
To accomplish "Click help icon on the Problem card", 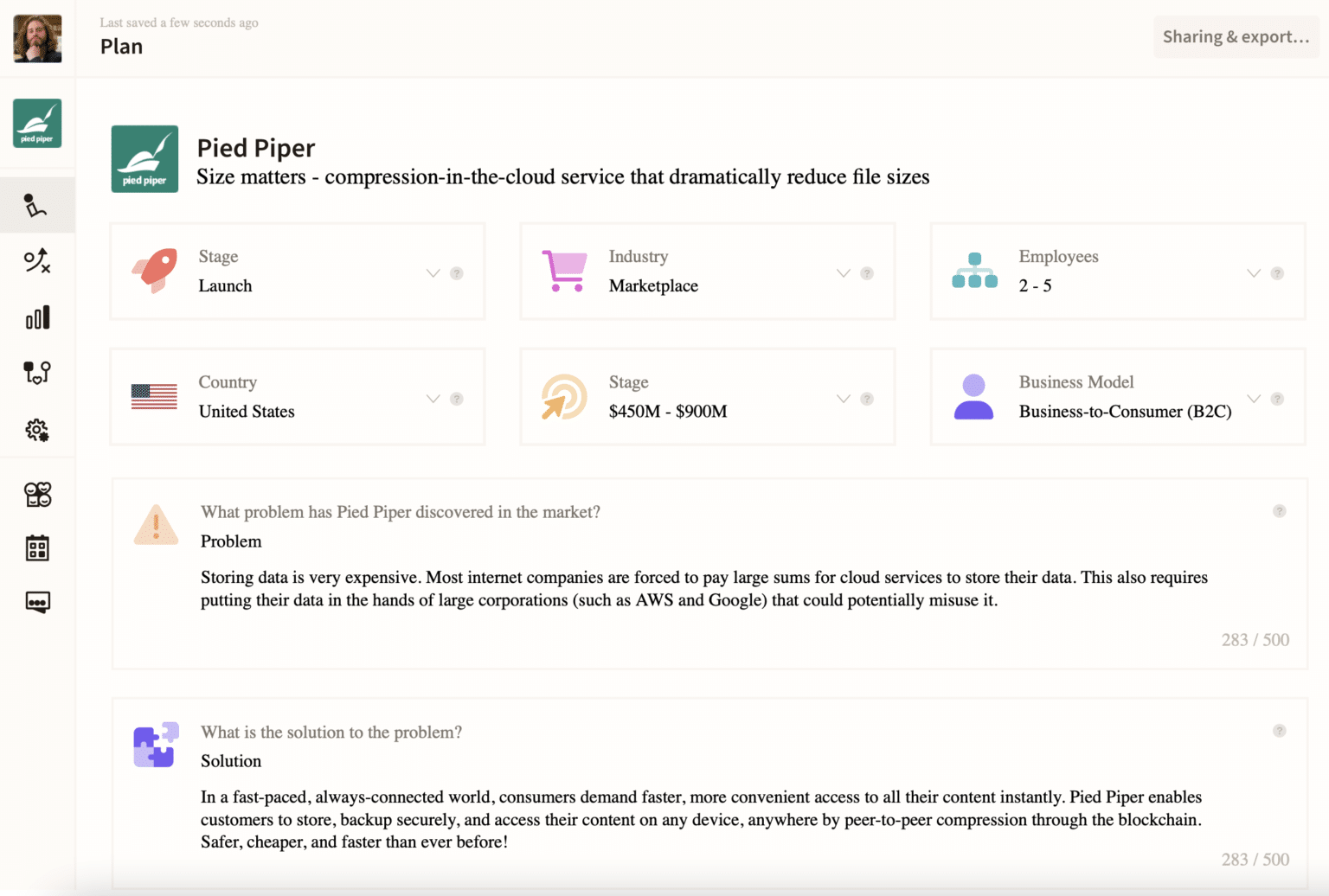I will pyautogui.click(x=1279, y=511).
